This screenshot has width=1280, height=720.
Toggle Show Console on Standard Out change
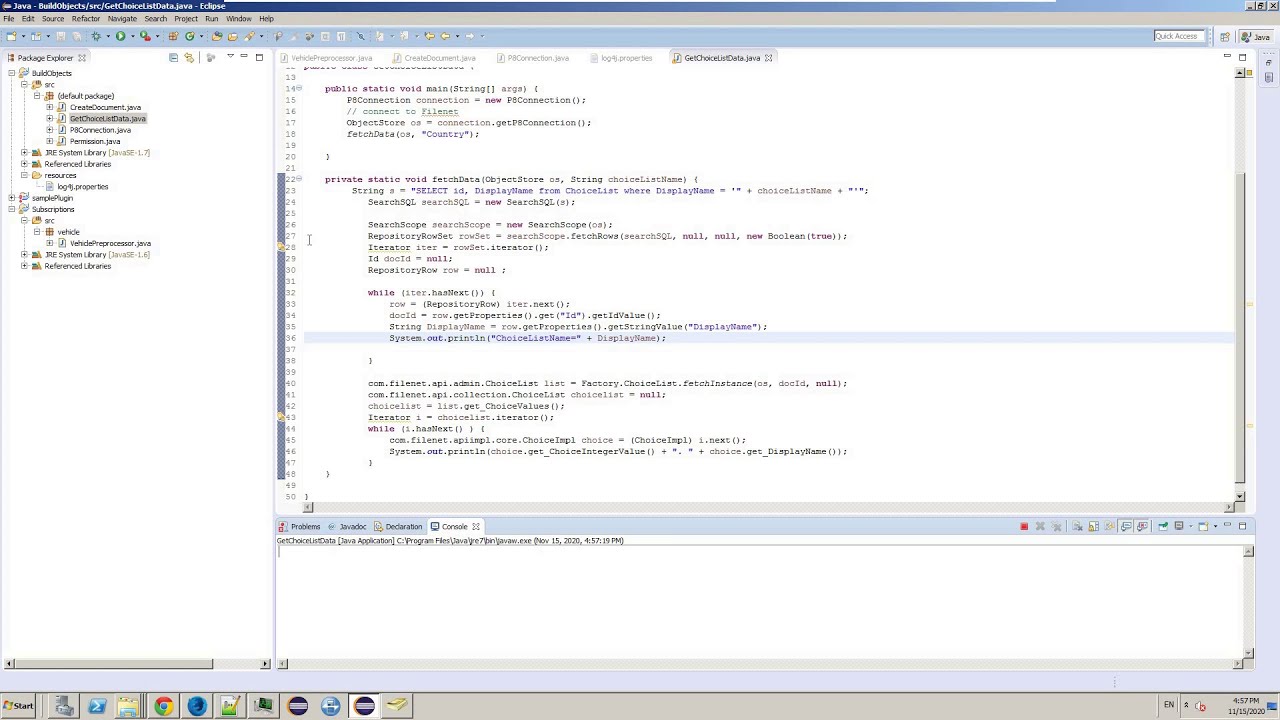click(1126, 526)
